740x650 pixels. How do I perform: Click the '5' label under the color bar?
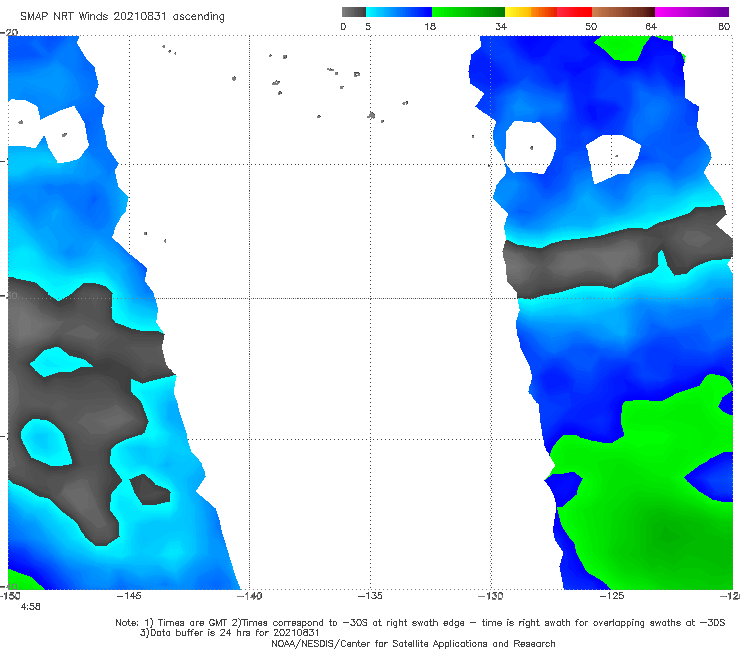coord(368,27)
